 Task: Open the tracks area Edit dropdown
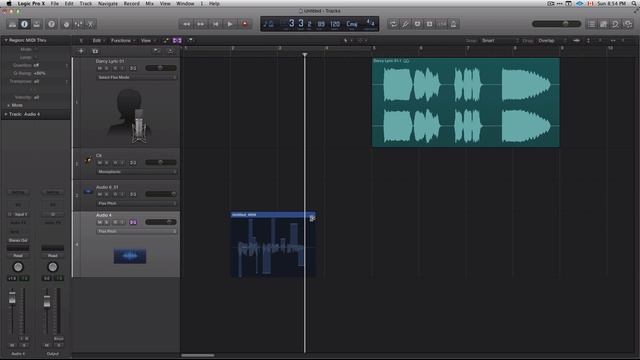tap(98, 40)
